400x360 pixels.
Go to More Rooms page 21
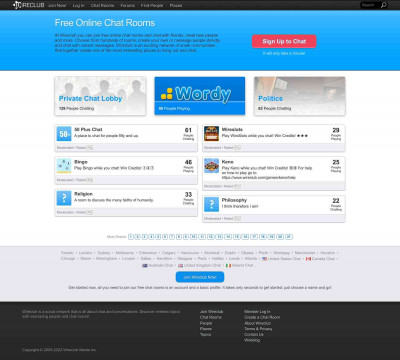(289, 237)
